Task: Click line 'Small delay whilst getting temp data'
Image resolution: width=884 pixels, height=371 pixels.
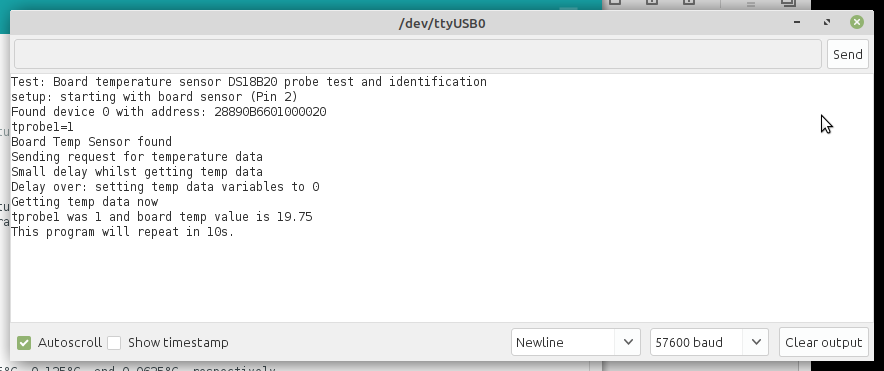Action: [x=137, y=171]
